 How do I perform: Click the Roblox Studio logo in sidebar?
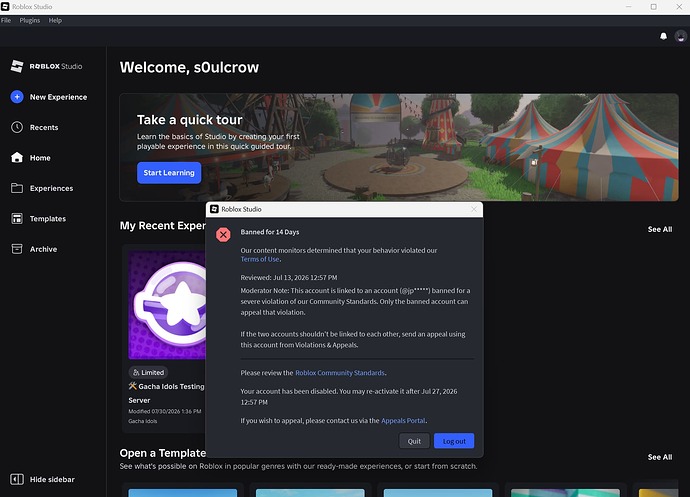tap(46, 66)
